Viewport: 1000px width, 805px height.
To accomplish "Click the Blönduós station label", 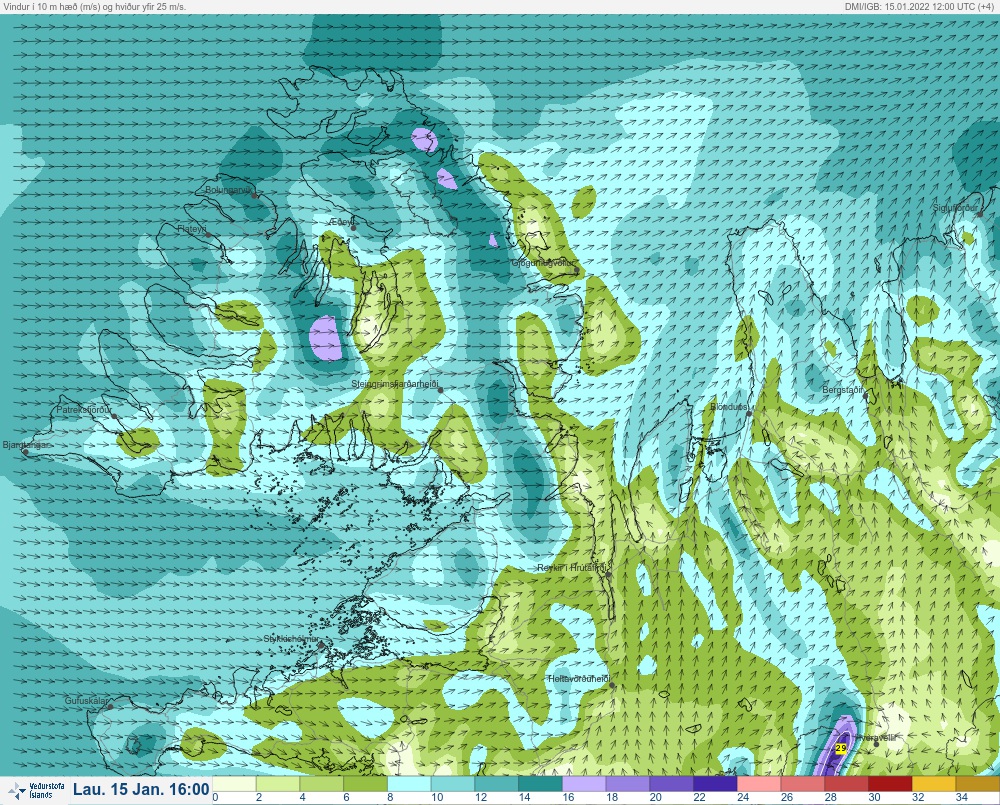I will tap(729, 406).
